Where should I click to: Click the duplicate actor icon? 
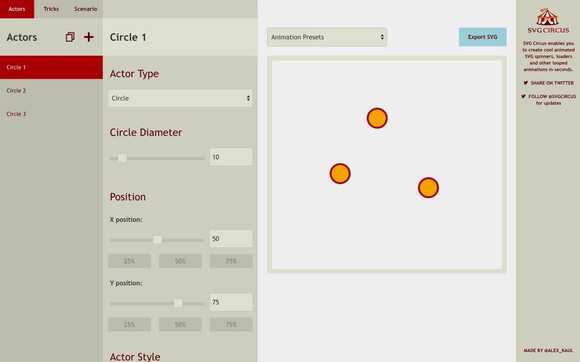tap(70, 37)
